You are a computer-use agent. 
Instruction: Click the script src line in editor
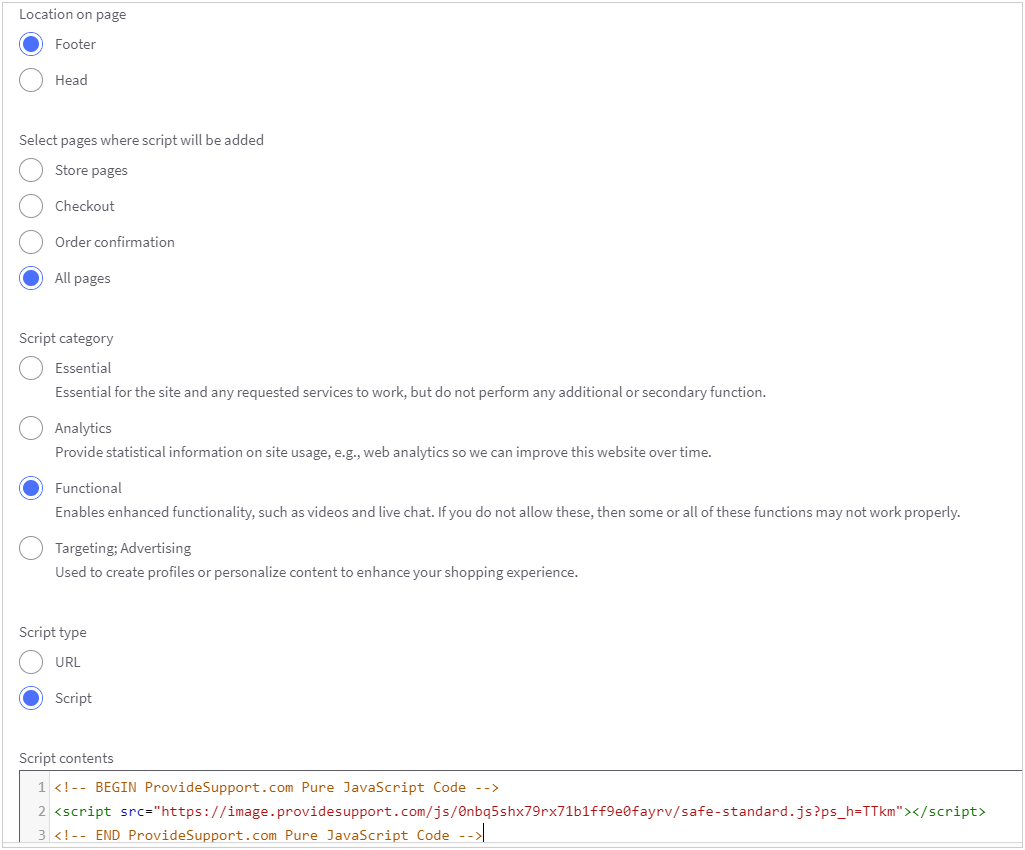point(520,811)
